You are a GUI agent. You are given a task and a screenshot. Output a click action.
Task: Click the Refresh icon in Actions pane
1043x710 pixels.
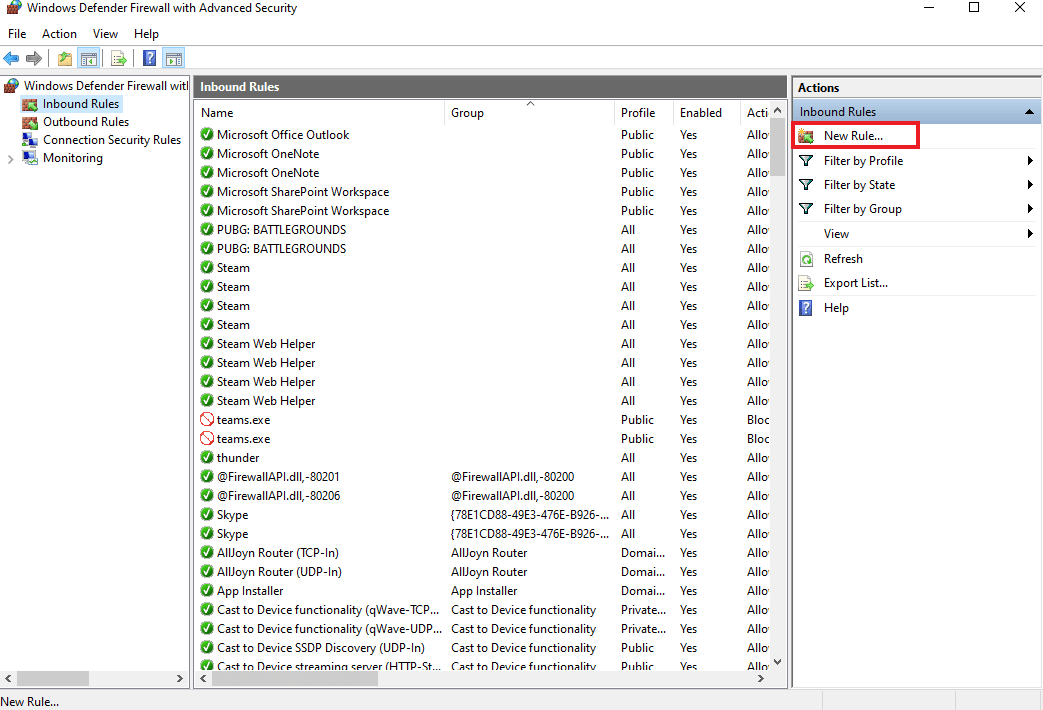[x=806, y=260]
